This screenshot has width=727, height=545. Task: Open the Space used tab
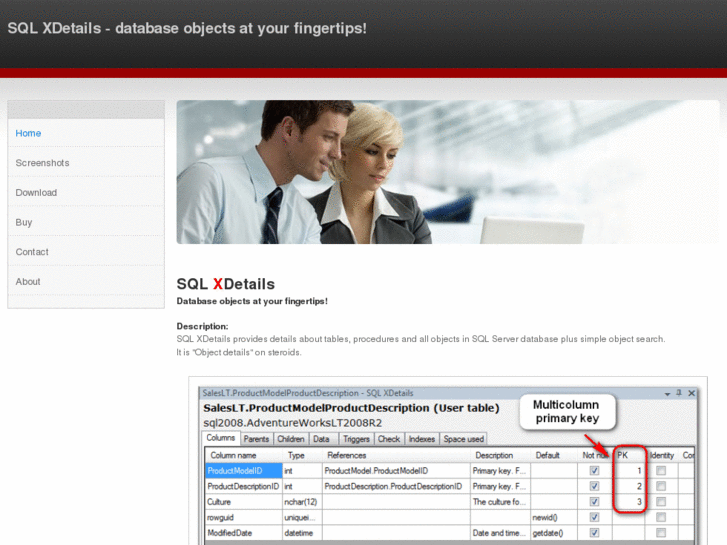(463, 439)
